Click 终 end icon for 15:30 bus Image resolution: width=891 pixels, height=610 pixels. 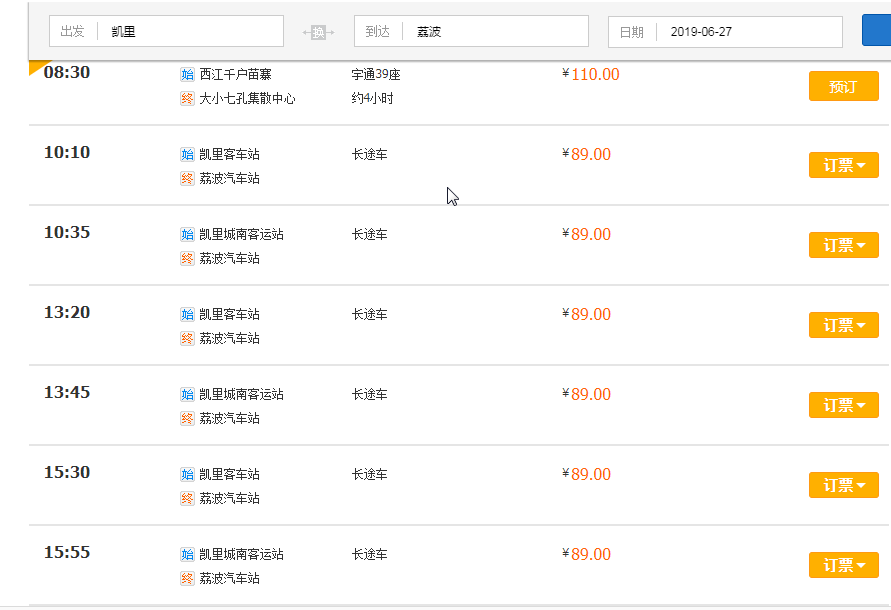click(x=187, y=499)
